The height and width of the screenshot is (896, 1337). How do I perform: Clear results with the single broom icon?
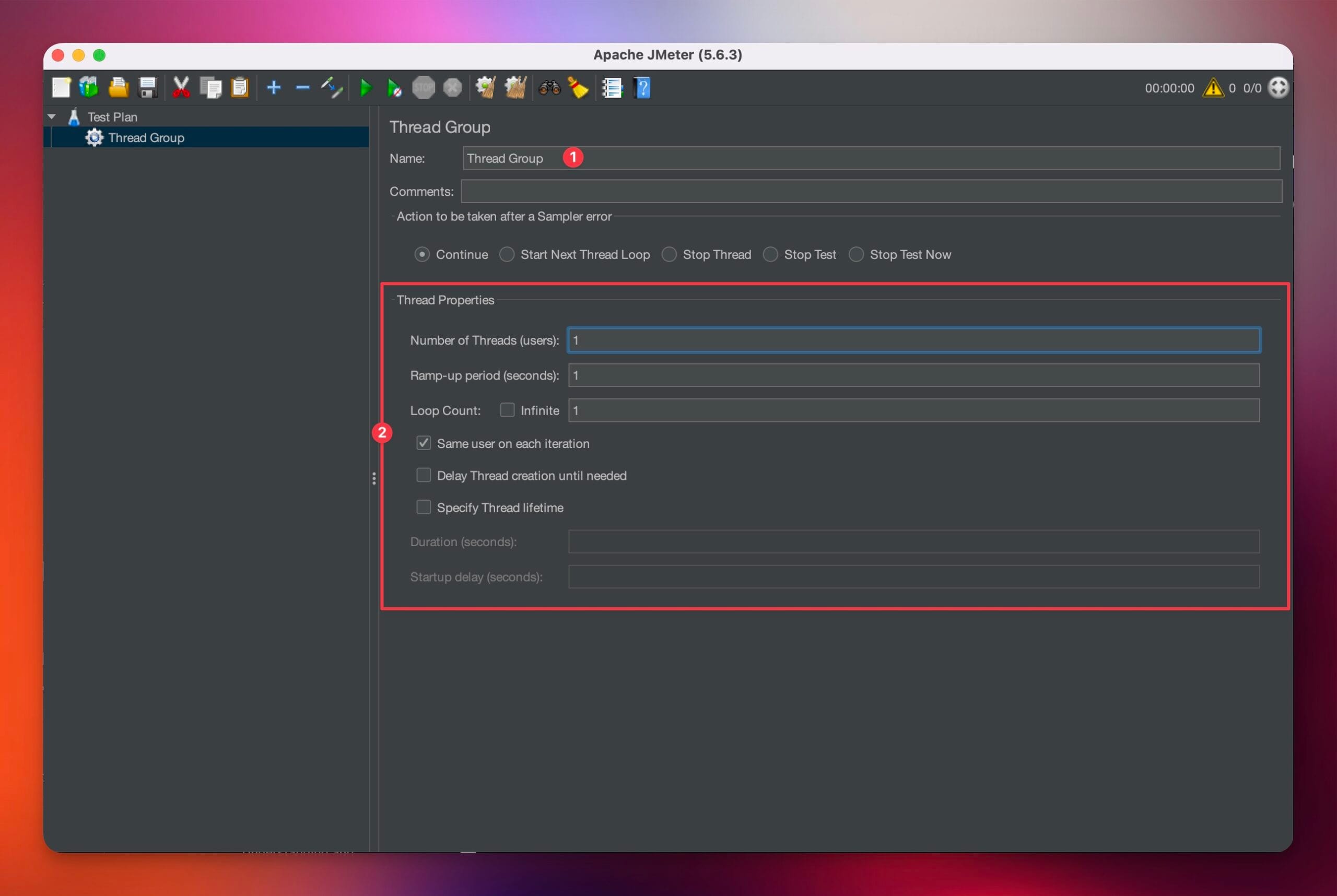pos(486,87)
